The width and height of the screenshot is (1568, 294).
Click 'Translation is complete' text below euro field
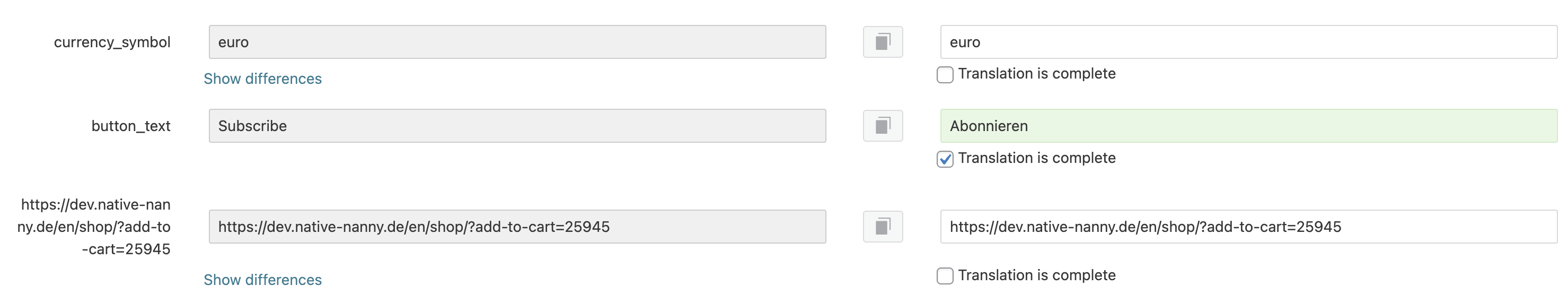[1037, 74]
